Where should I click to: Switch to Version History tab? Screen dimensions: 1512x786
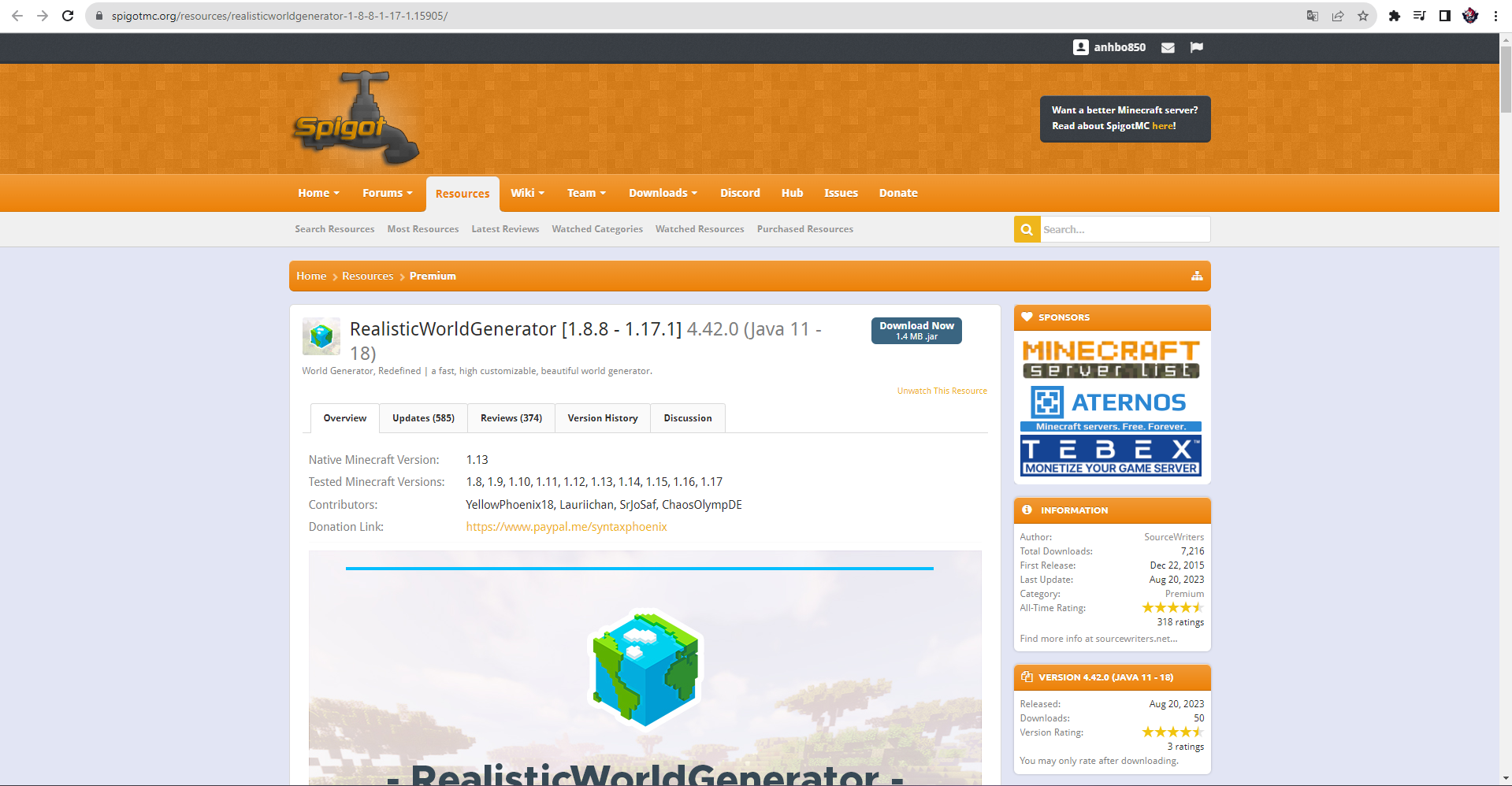tap(603, 418)
